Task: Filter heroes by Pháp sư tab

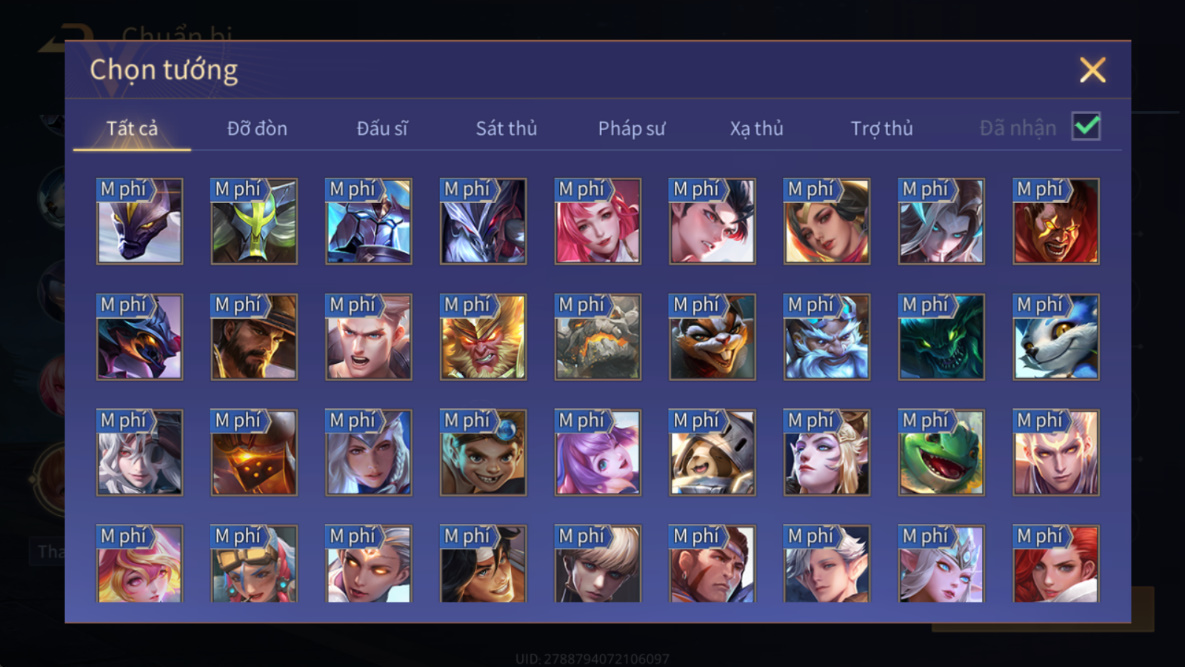Action: (x=632, y=128)
